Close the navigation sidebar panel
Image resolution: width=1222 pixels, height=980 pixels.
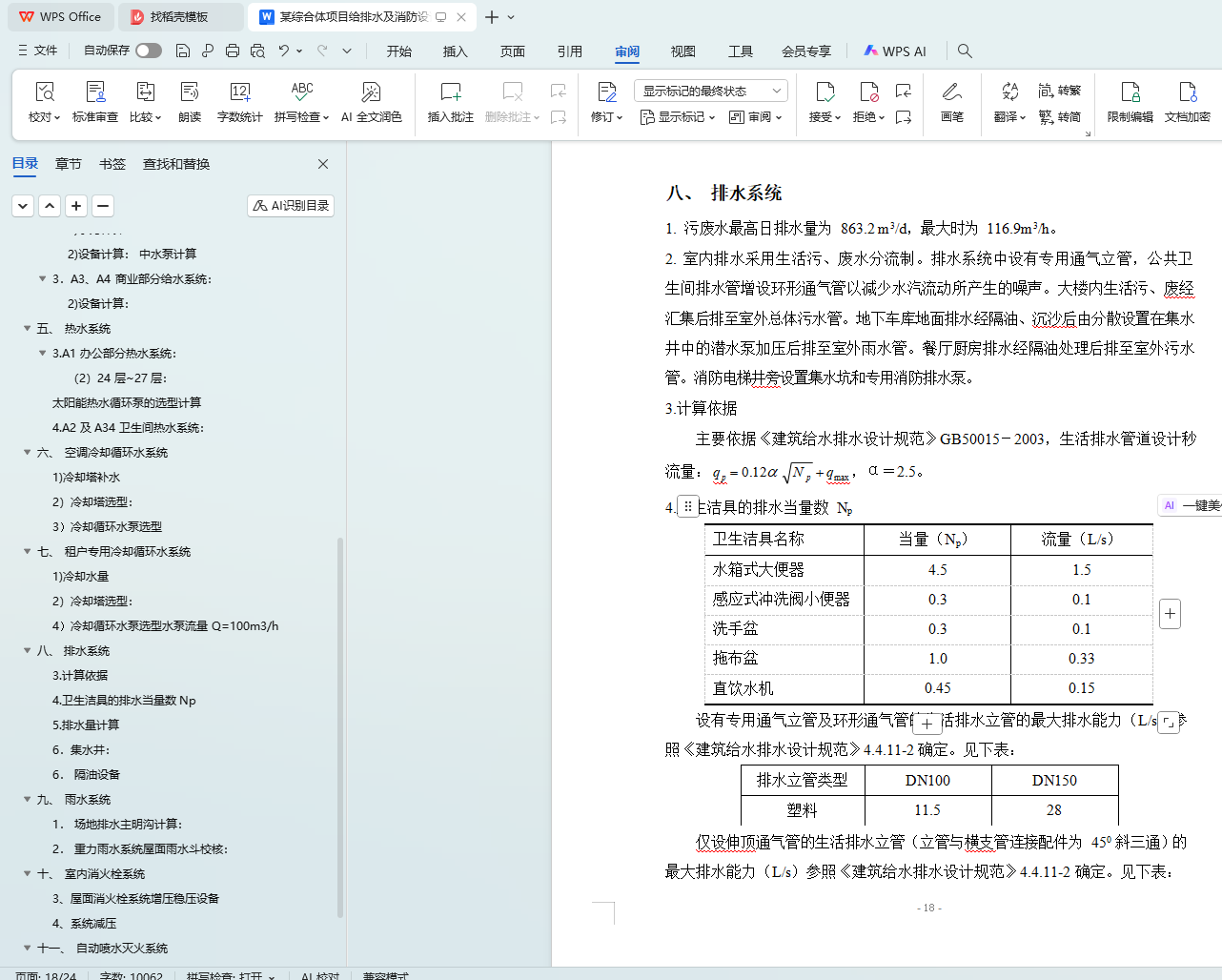[323, 164]
